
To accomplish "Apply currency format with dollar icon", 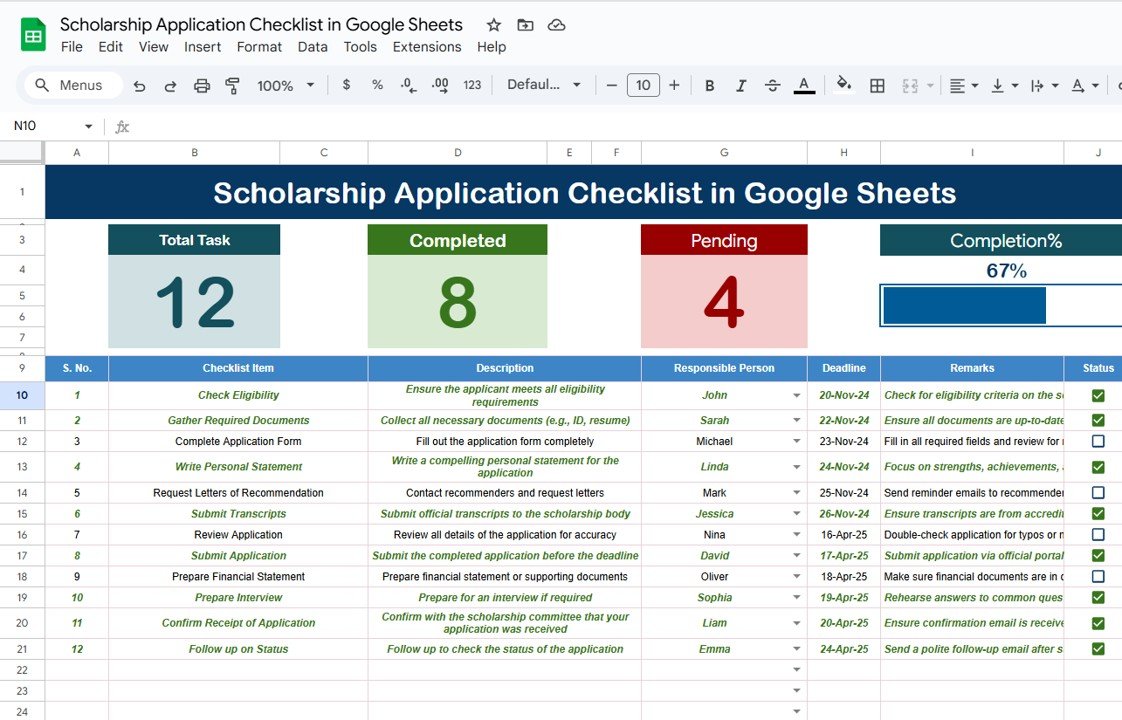I will pos(346,85).
